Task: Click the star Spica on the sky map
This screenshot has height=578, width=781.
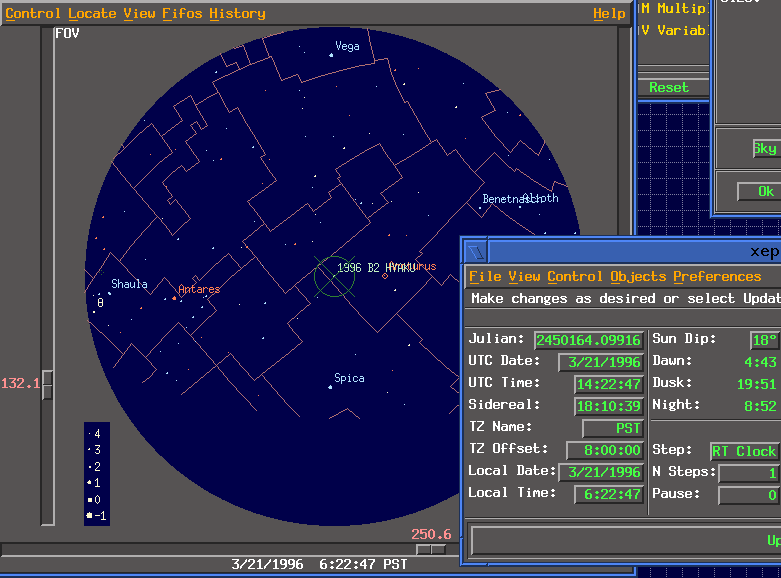Action: tap(330, 387)
